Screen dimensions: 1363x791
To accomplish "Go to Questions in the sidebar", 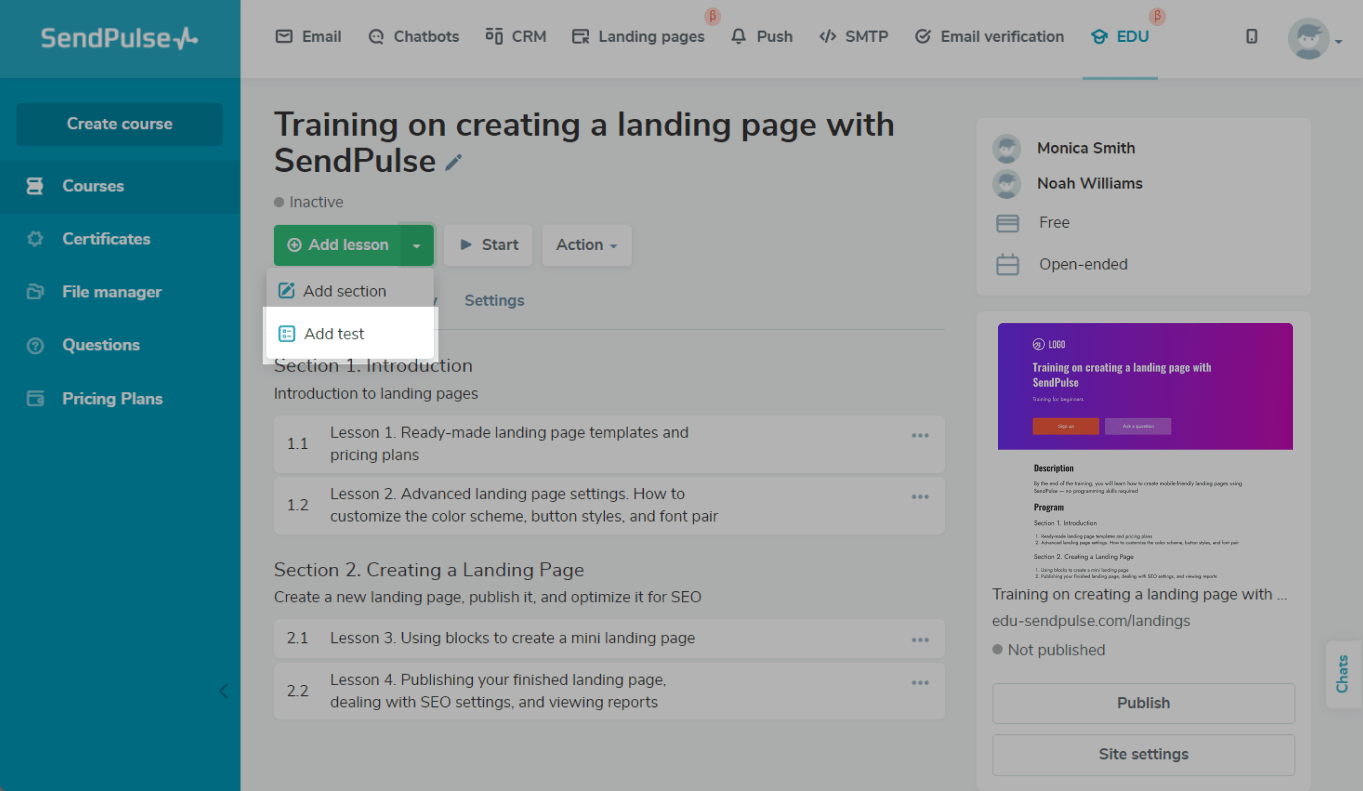I will pos(100,345).
